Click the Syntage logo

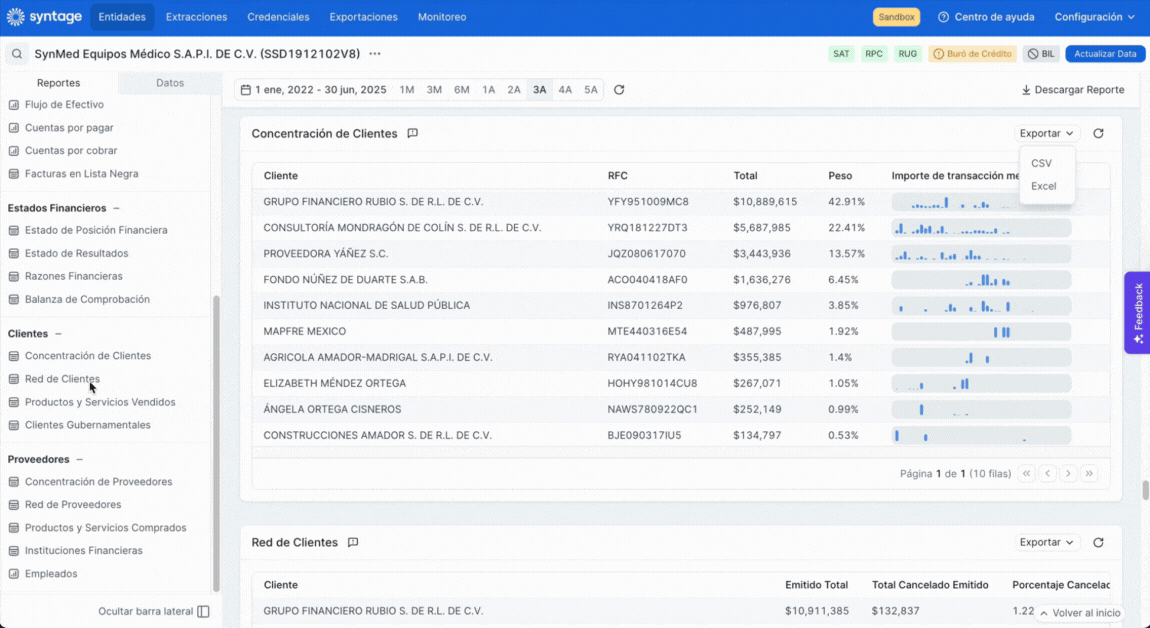pos(44,17)
